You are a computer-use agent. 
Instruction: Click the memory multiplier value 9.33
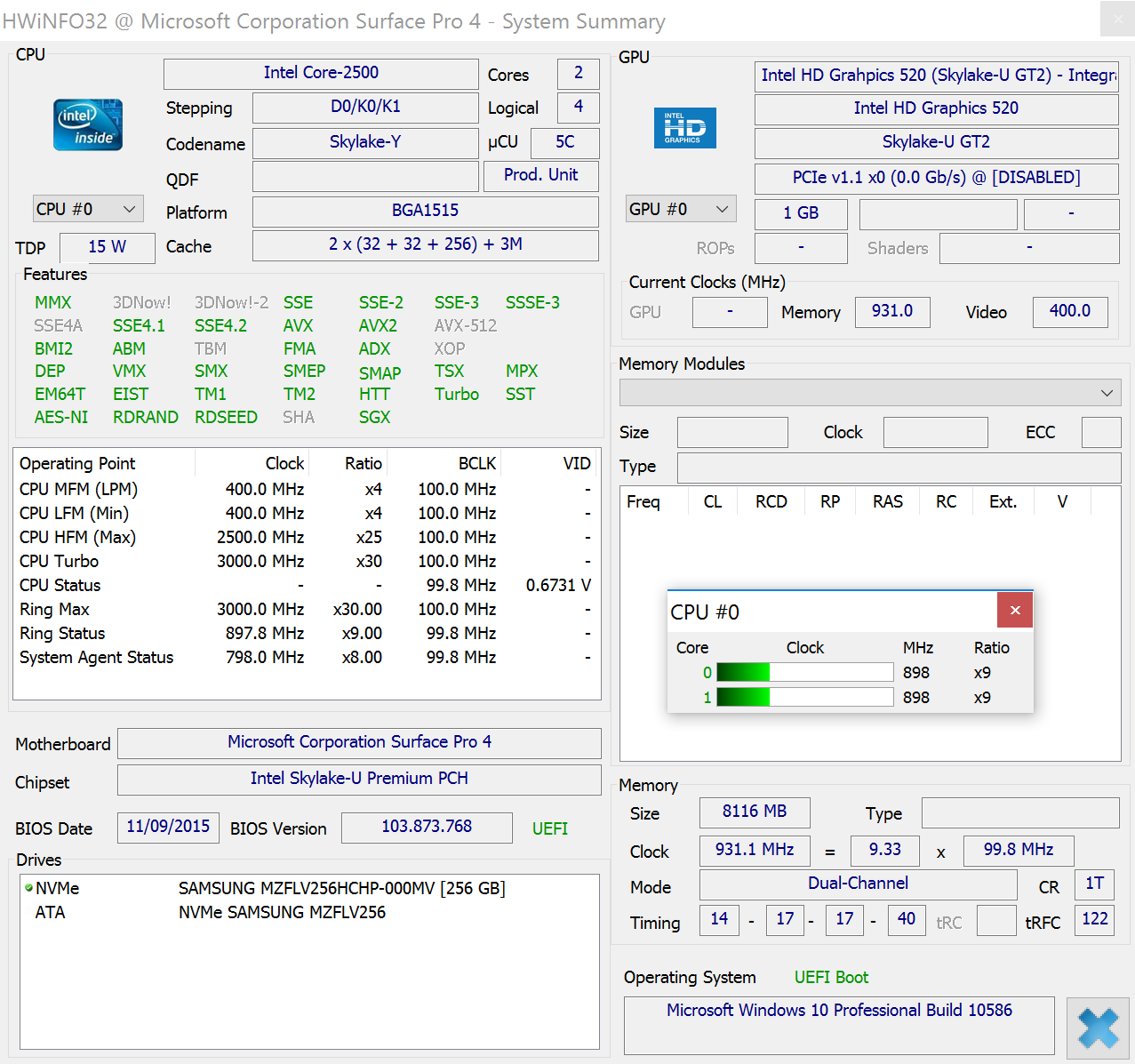click(x=885, y=851)
